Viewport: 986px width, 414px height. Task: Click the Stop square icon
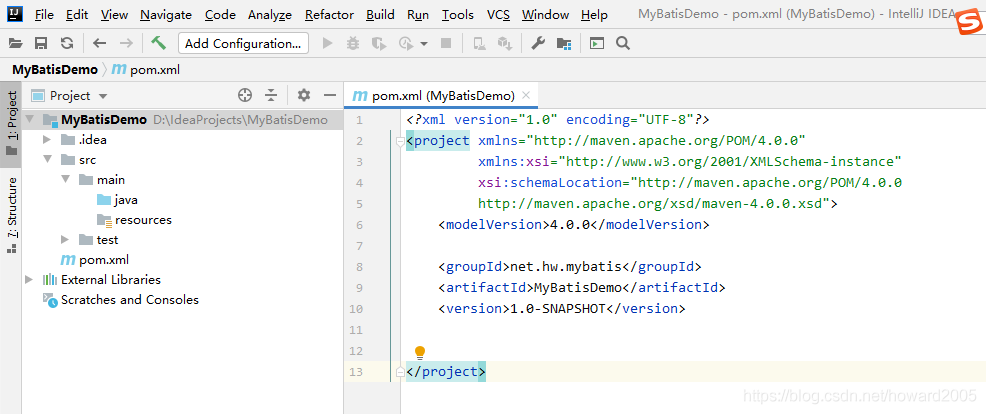tap(446, 43)
